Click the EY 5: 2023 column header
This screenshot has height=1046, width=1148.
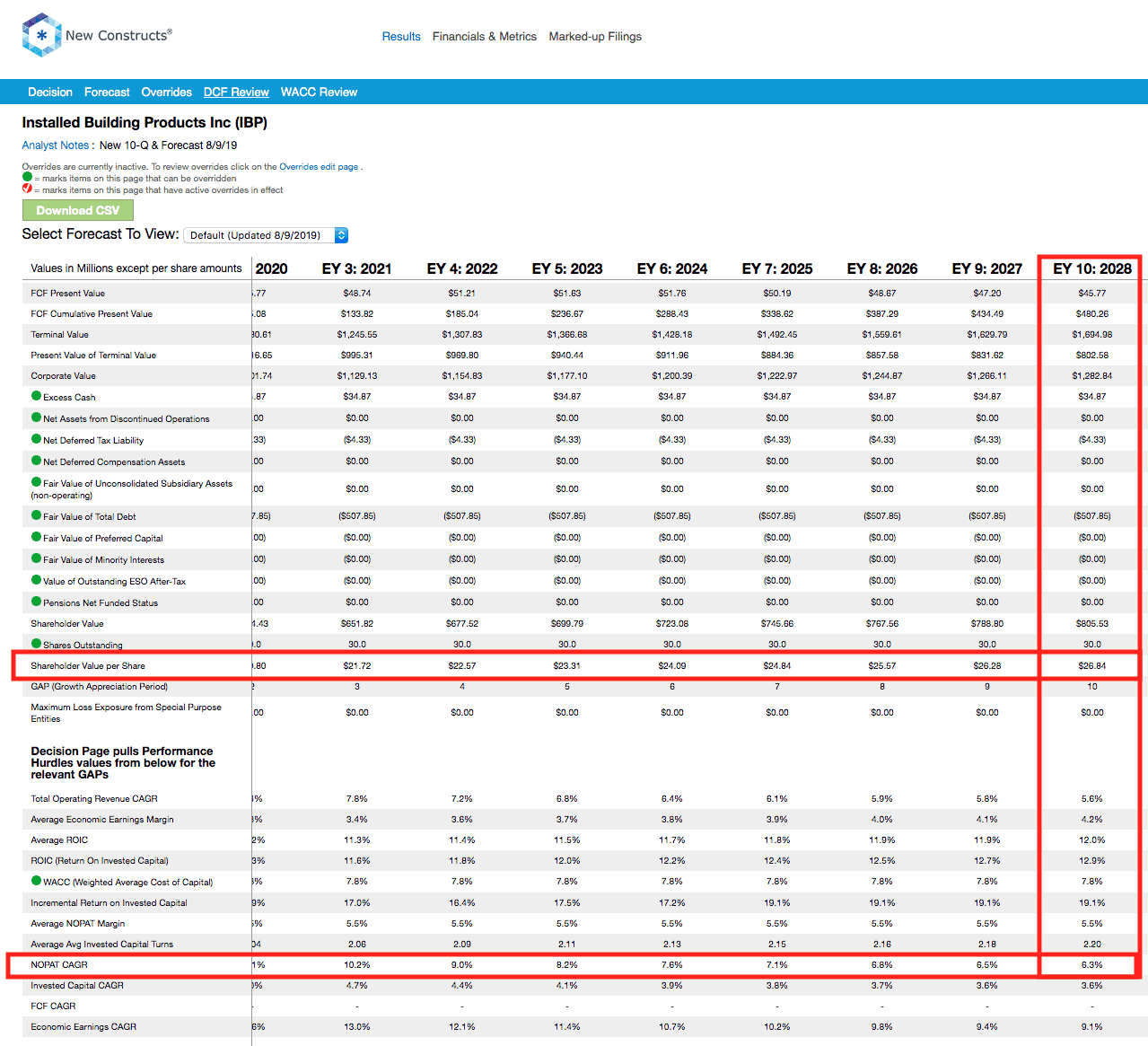[x=567, y=269]
